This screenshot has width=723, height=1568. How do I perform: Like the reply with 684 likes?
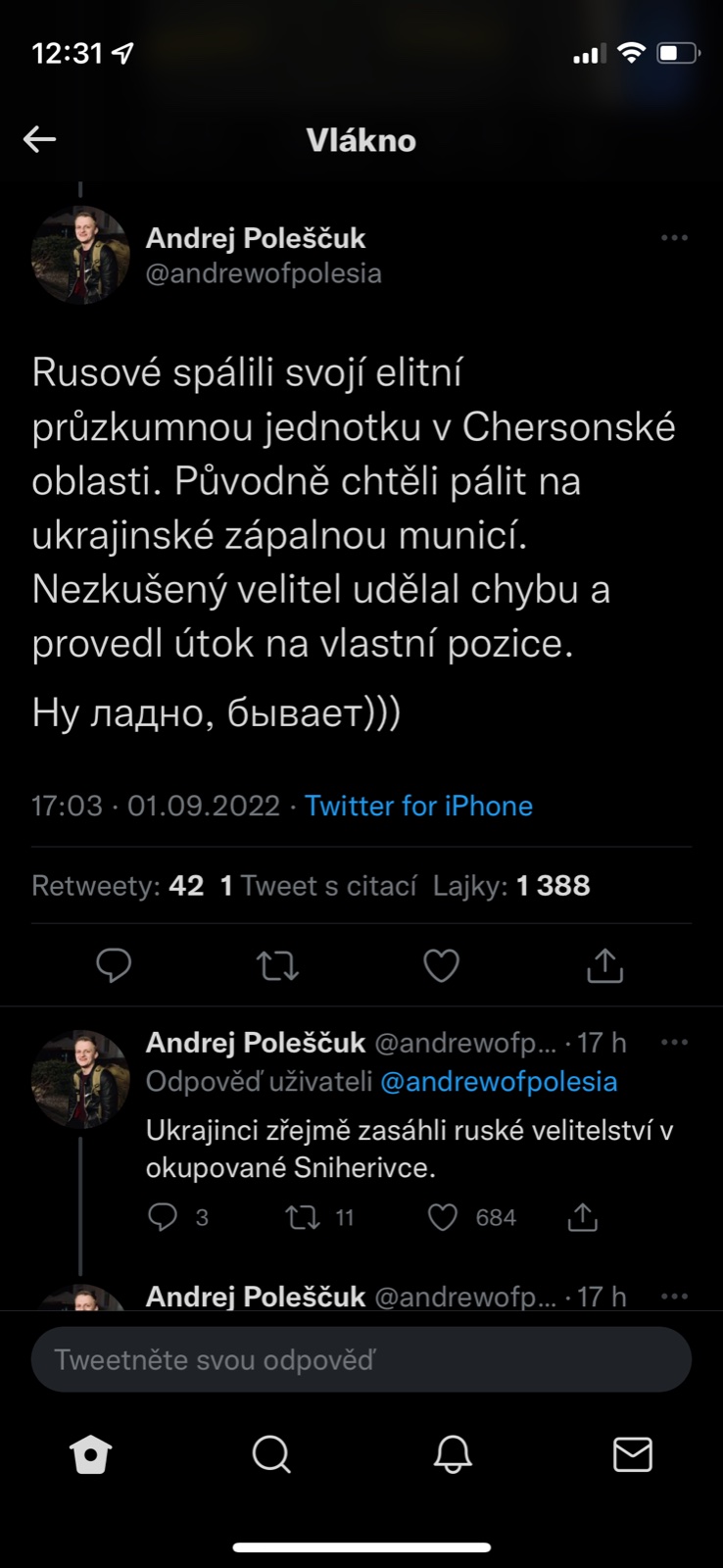443,1217
